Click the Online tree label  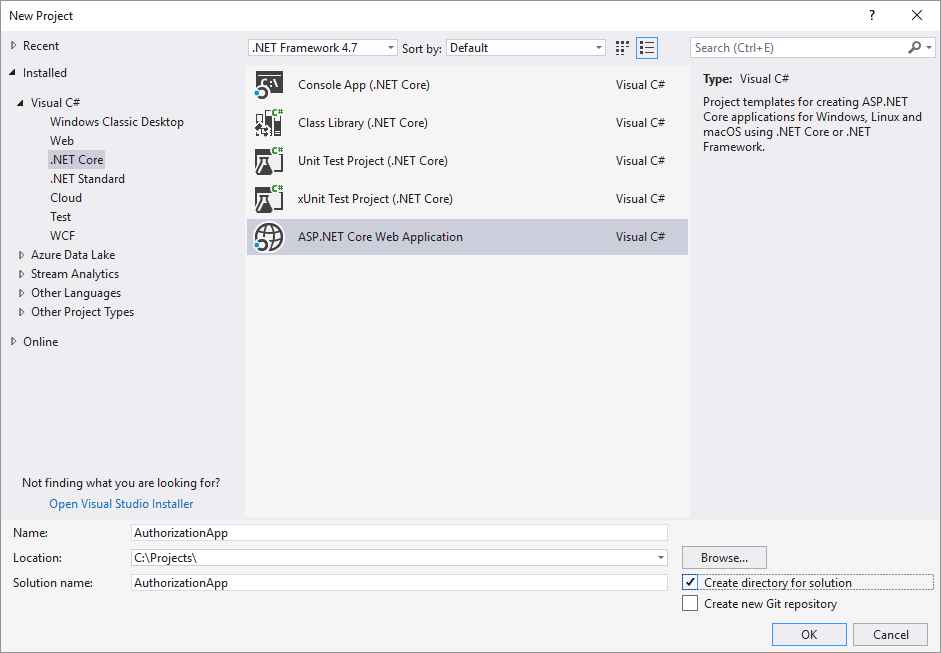point(41,342)
